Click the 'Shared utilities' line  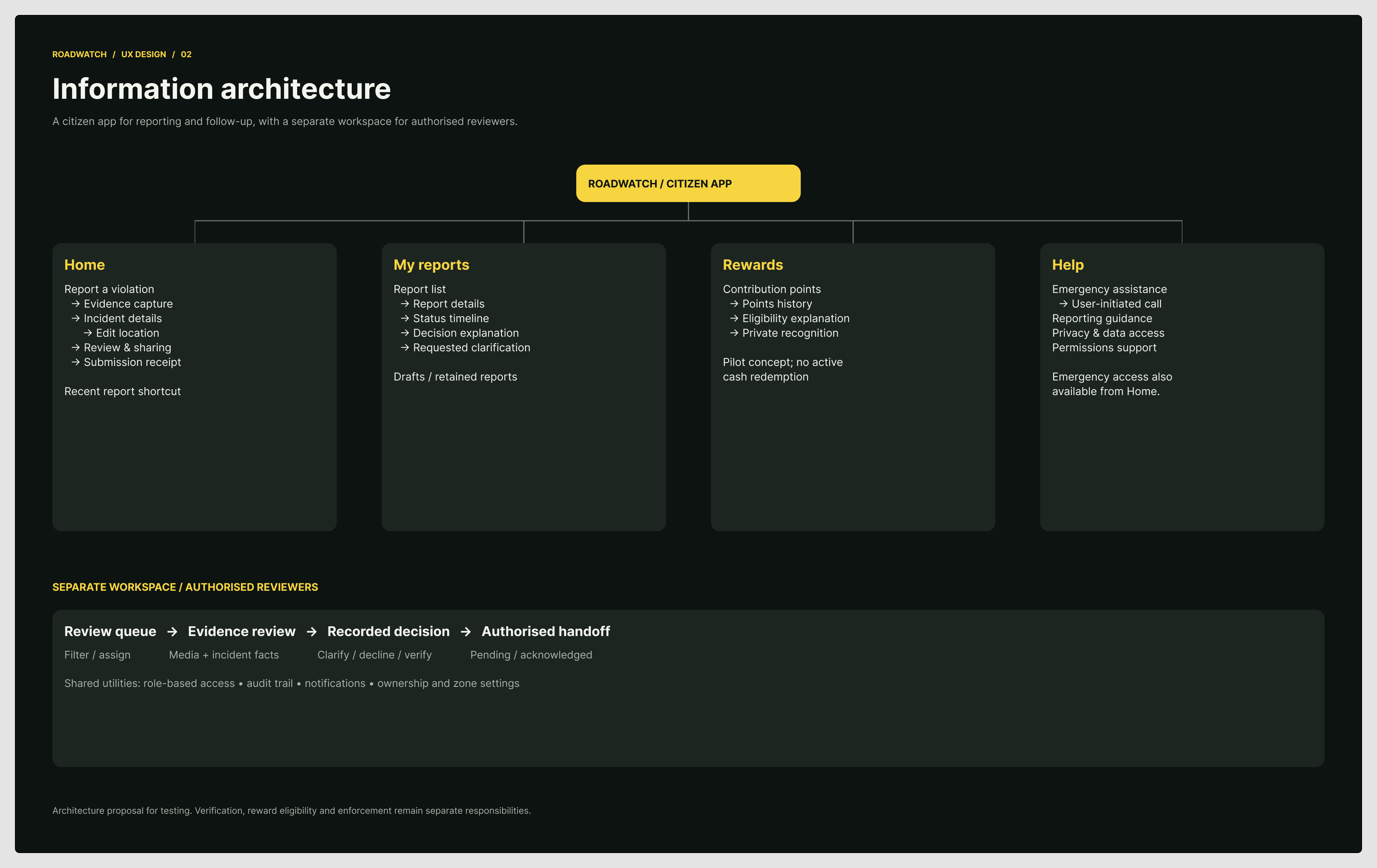[291, 683]
